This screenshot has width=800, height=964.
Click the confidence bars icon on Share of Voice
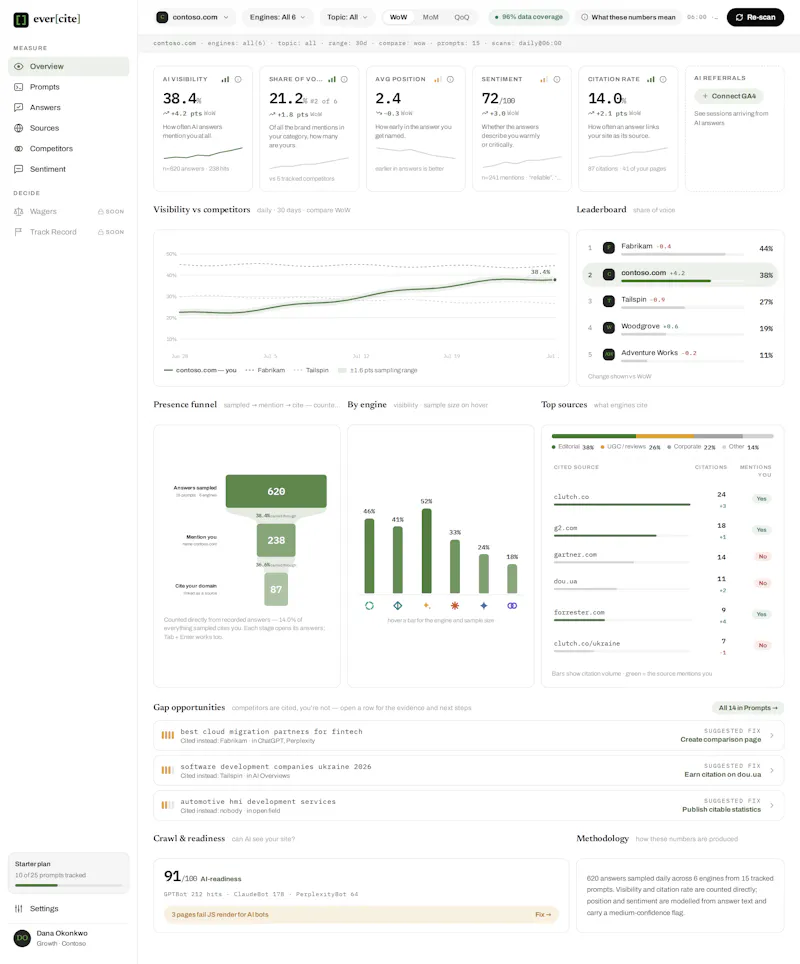(331, 79)
